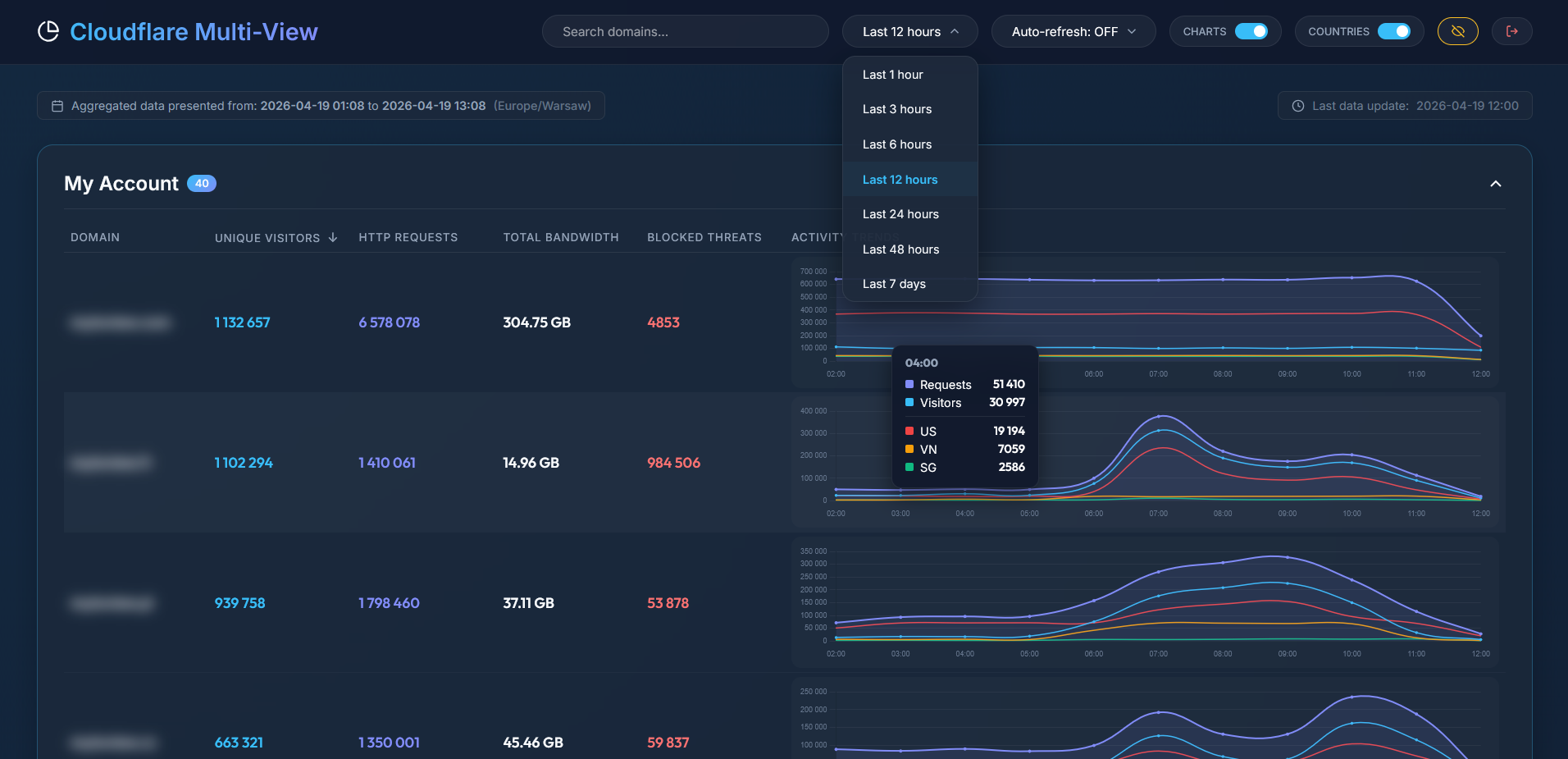This screenshot has width=1568, height=759.
Task: Click the sort arrow on Unique Visitors column
Action: [332, 237]
